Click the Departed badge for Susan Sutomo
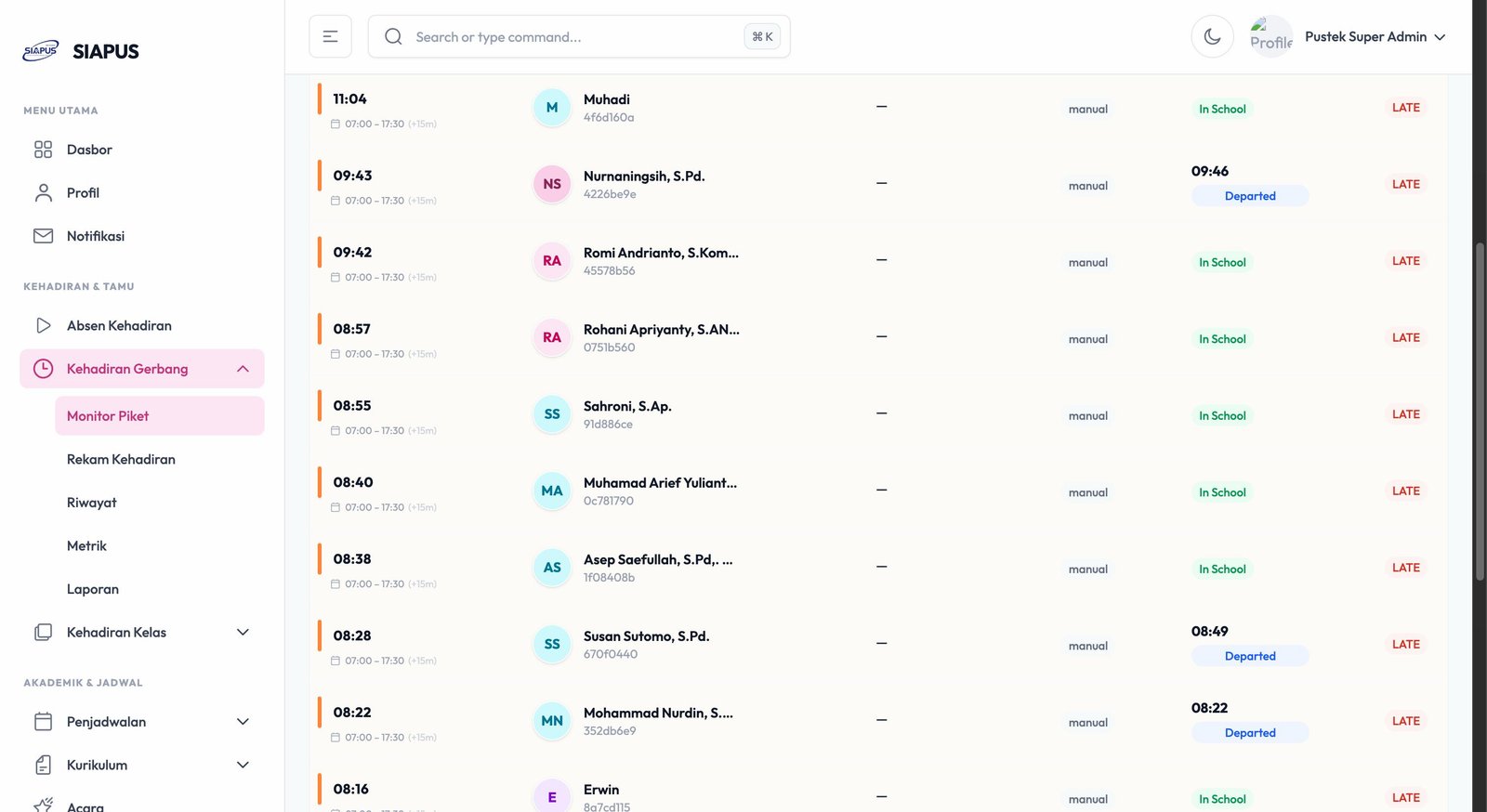Image resolution: width=1487 pixels, height=812 pixels. click(1250, 656)
